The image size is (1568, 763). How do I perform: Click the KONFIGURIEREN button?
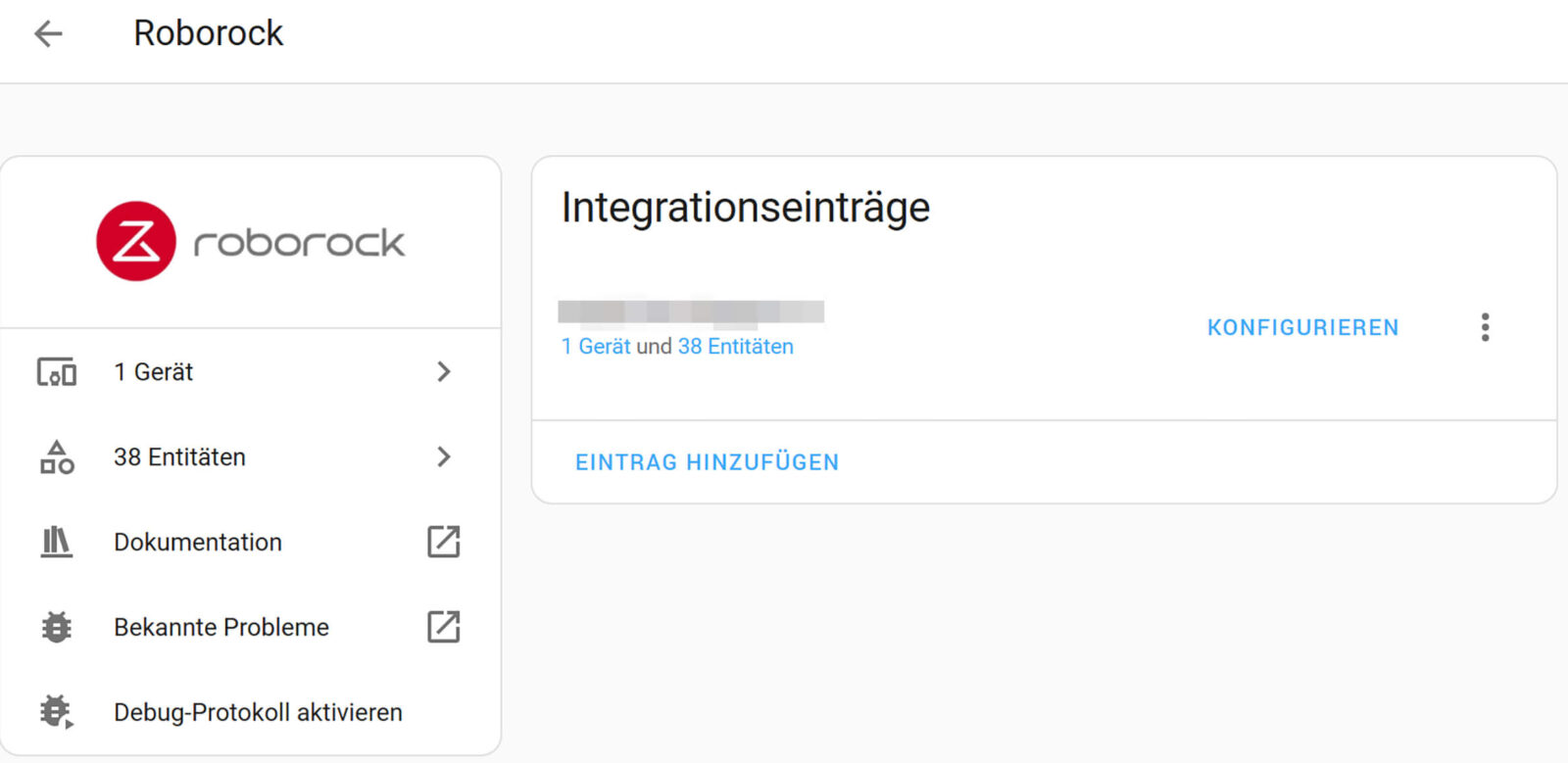(x=1302, y=327)
